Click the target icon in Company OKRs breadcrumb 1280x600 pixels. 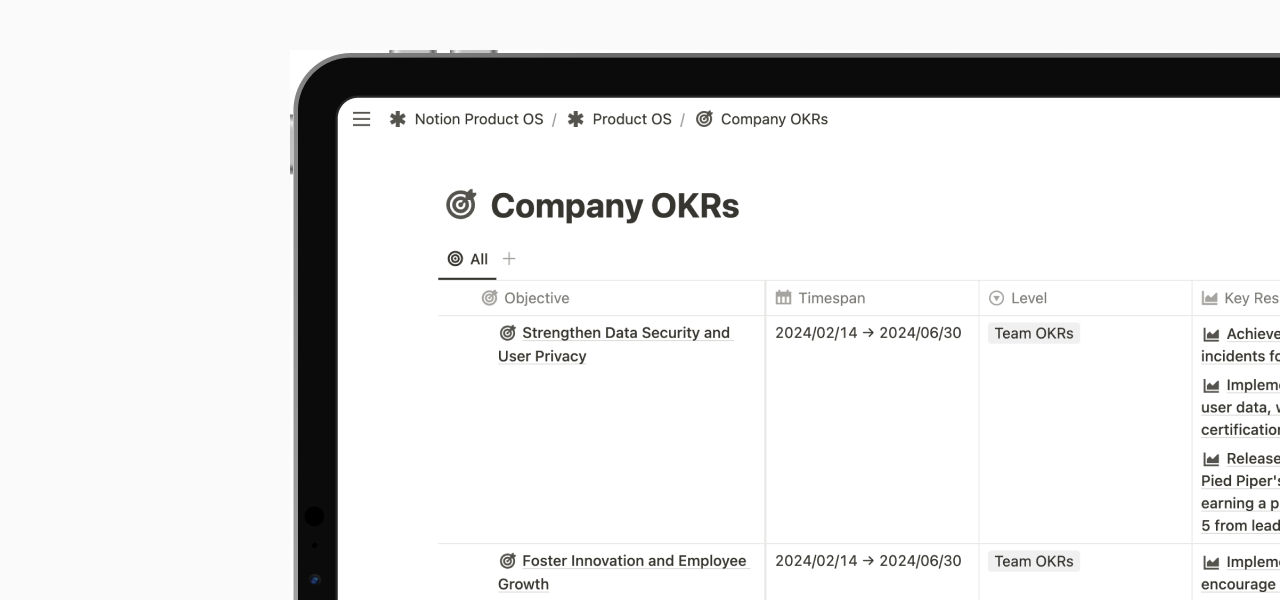tap(703, 119)
